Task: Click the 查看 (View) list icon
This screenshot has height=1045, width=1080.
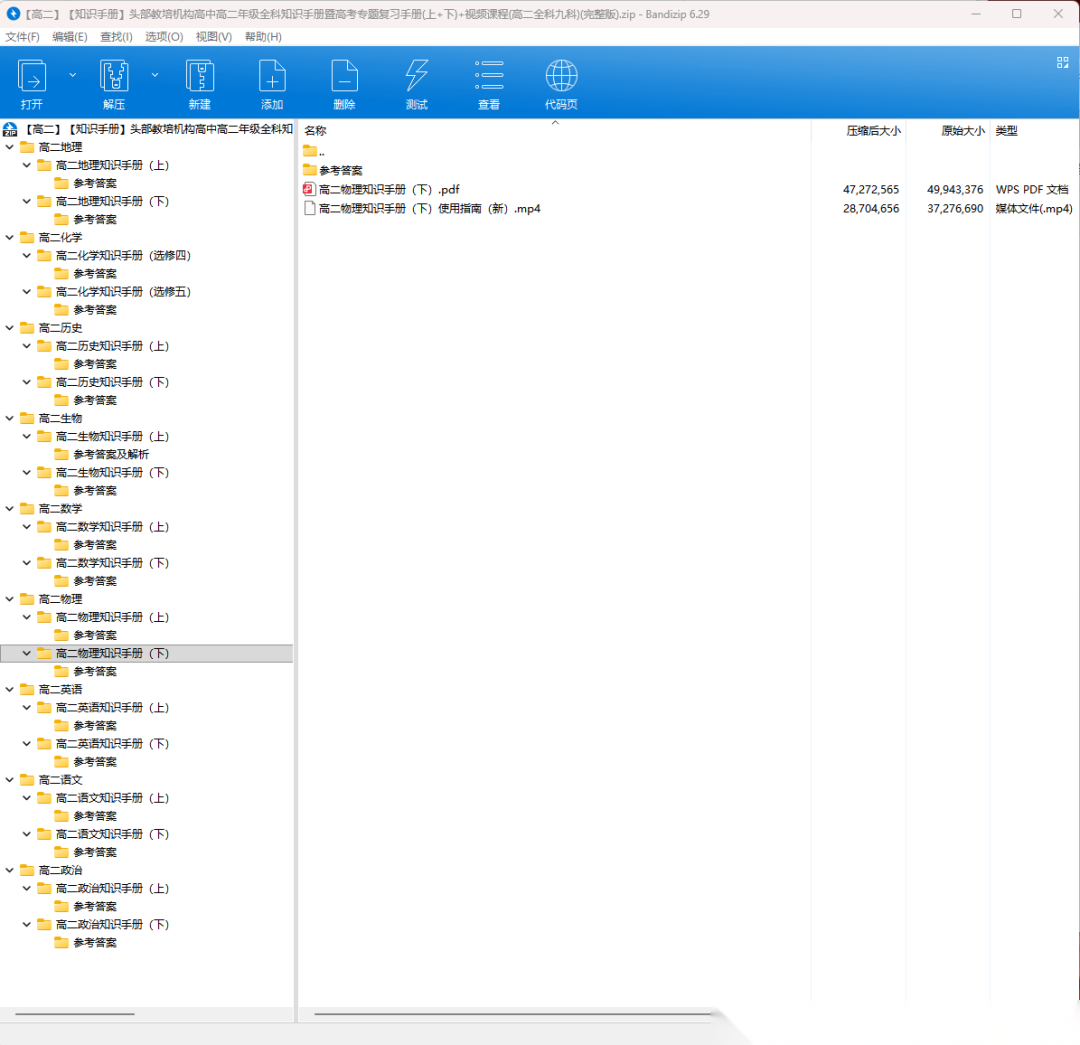Action: pos(489,77)
